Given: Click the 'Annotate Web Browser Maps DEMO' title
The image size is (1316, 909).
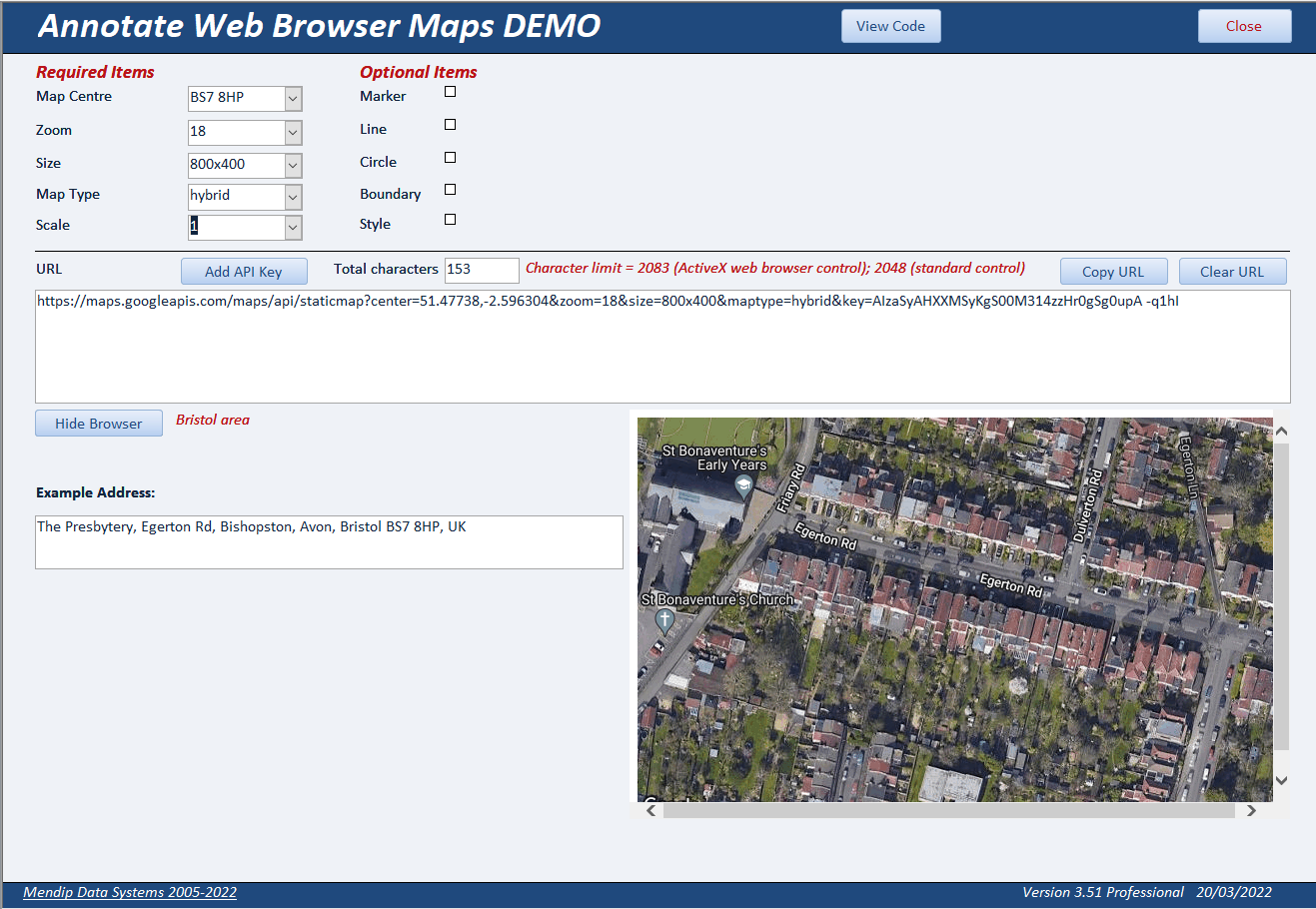Looking at the screenshot, I should coord(320,26).
